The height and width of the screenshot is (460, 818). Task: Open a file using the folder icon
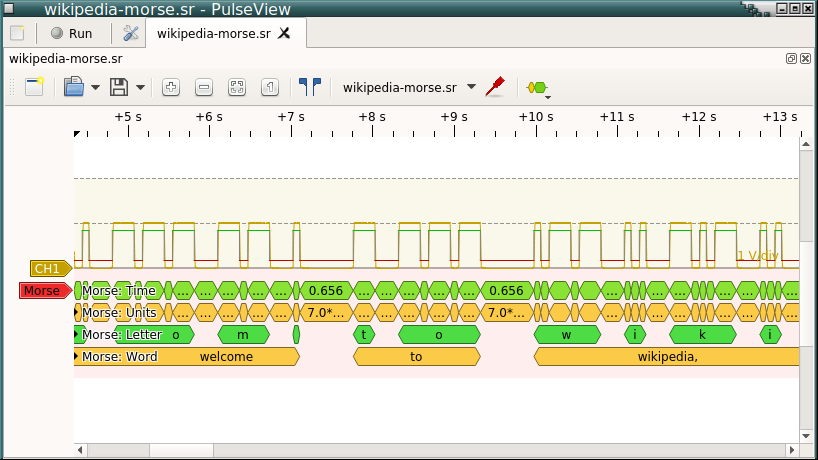click(74, 87)
